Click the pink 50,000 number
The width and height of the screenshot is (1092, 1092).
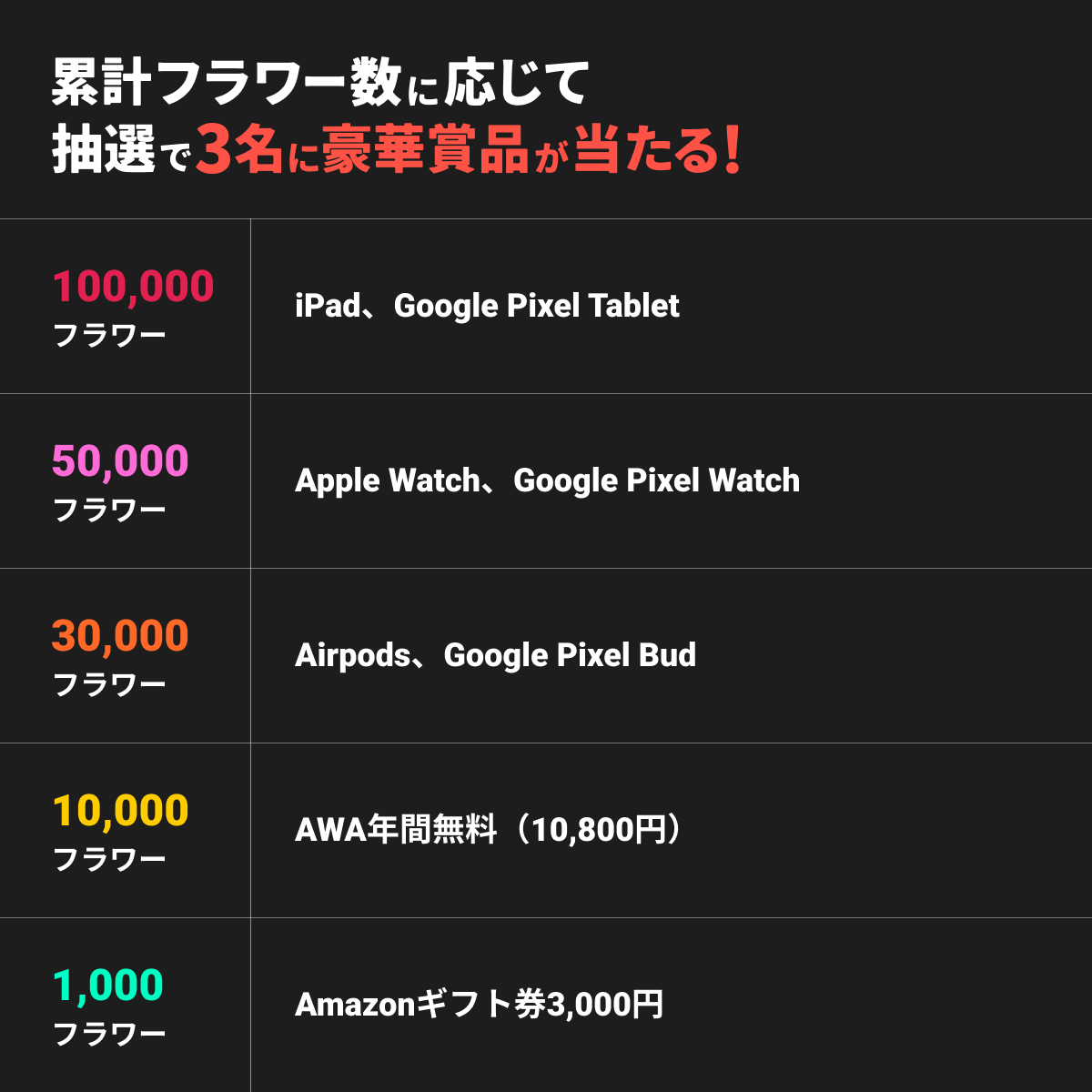pyautogui.click(x=120, y=461)
